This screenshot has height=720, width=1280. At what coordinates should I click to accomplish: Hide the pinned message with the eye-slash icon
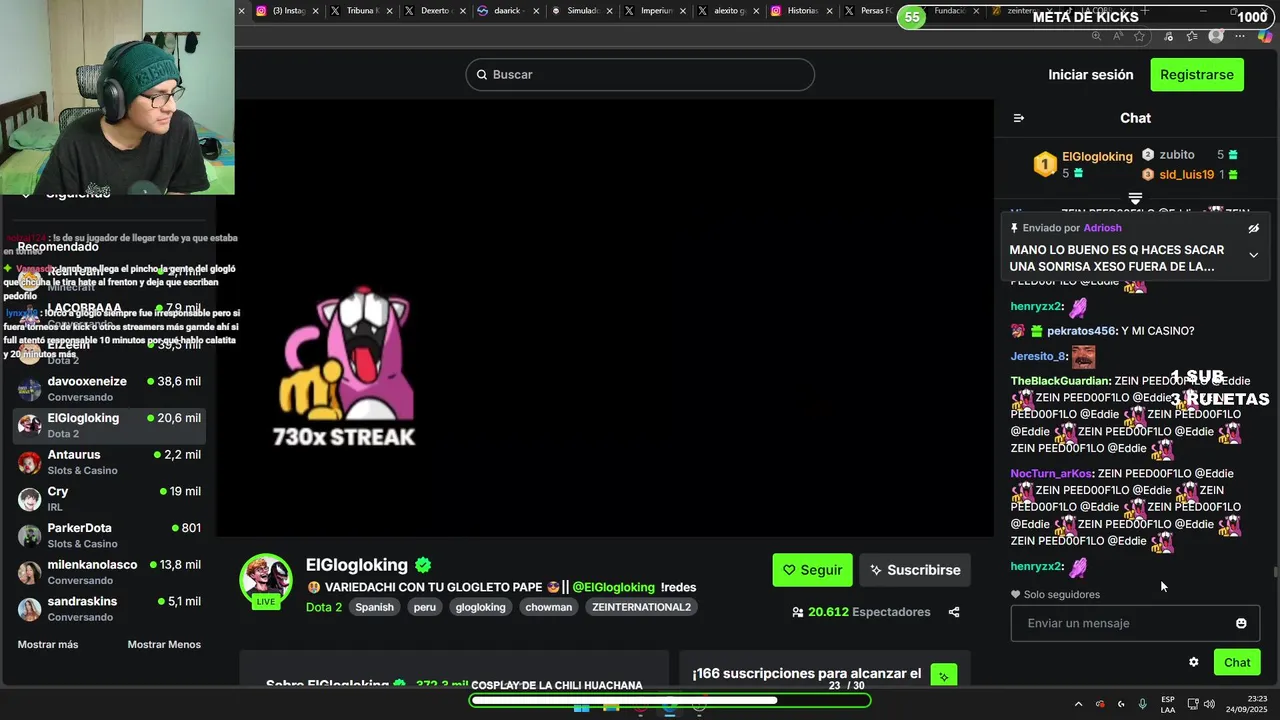coord(1253,228)
